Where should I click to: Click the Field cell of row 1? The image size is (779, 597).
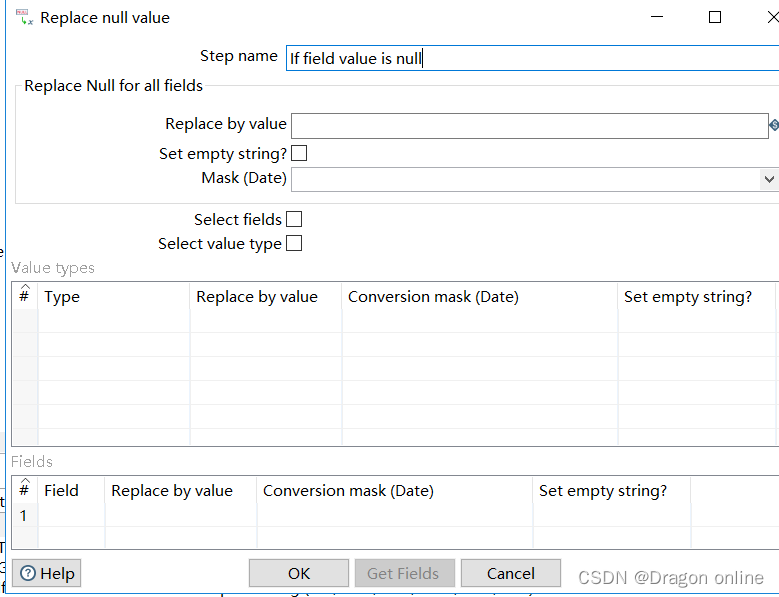pyautogui.click(x=72, y=516)
